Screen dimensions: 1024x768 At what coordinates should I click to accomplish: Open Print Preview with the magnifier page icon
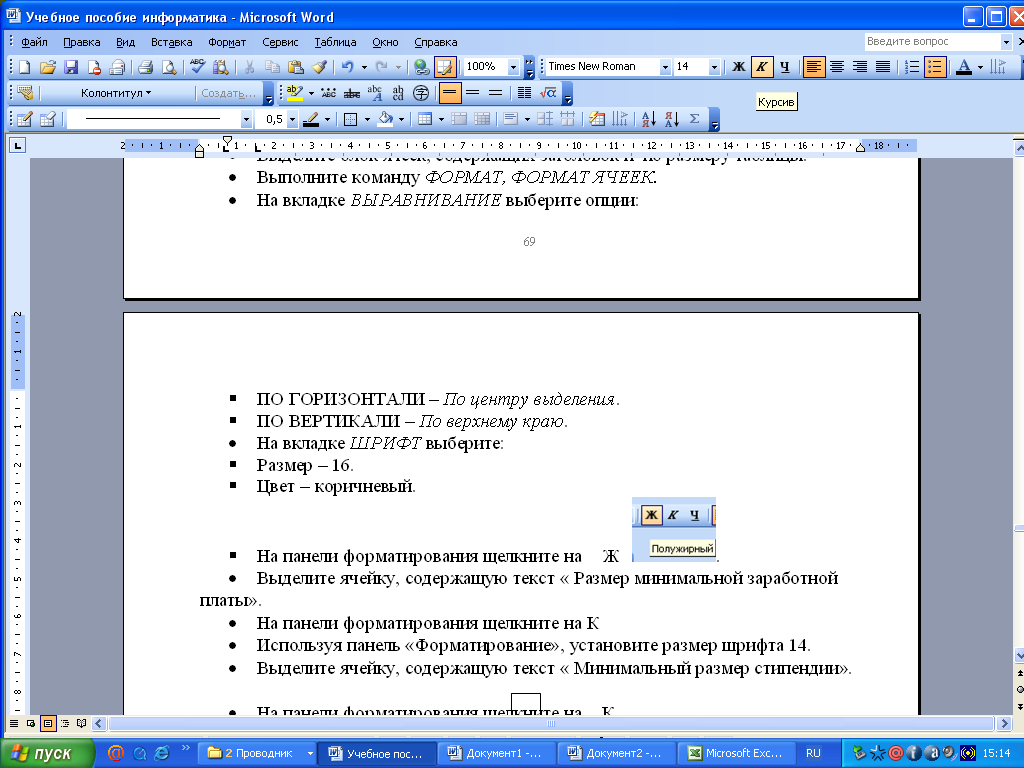pyautogui.click(x=168, y=67)
